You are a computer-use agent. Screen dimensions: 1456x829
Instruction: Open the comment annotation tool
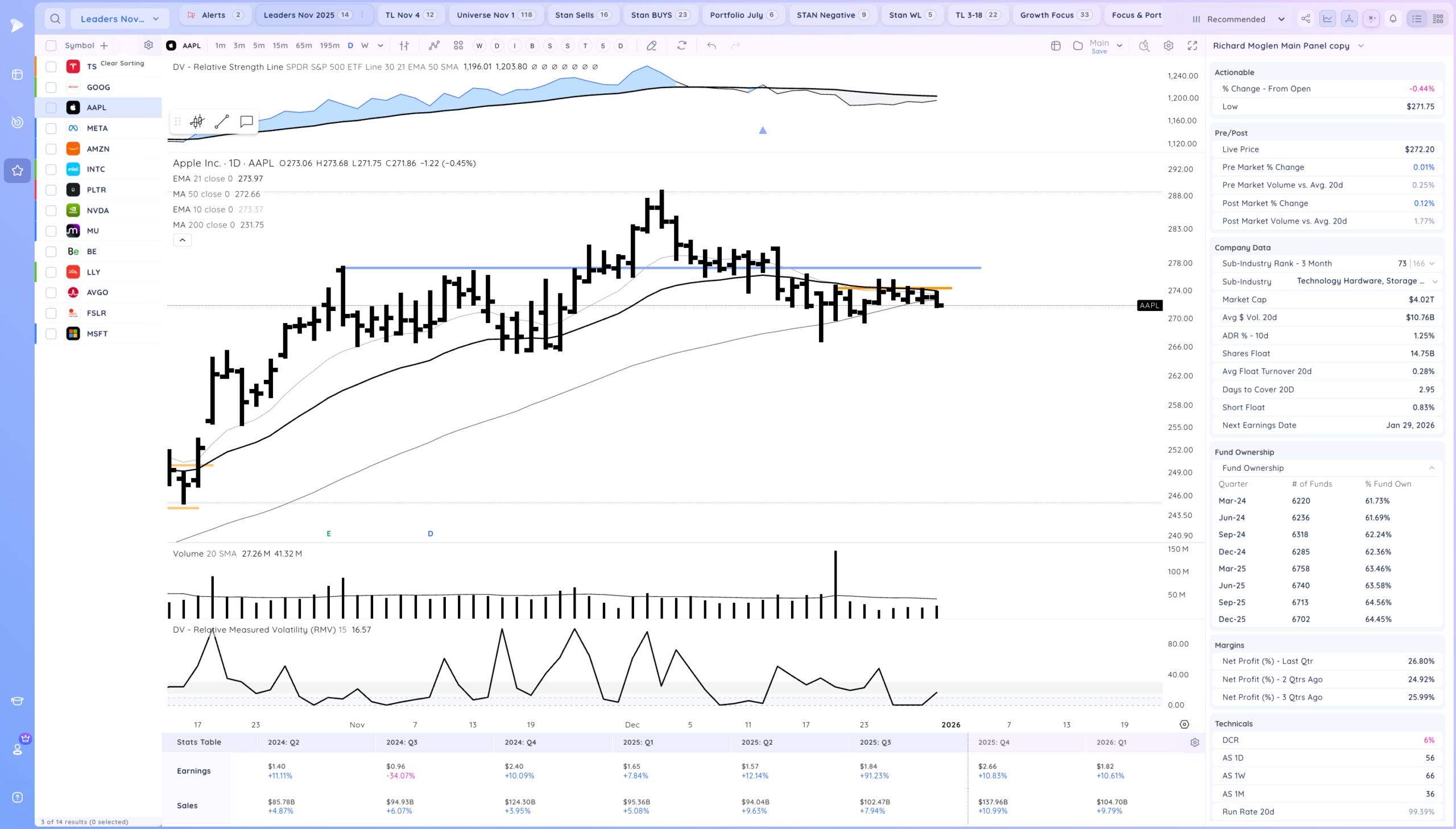[x=246, y=122]
